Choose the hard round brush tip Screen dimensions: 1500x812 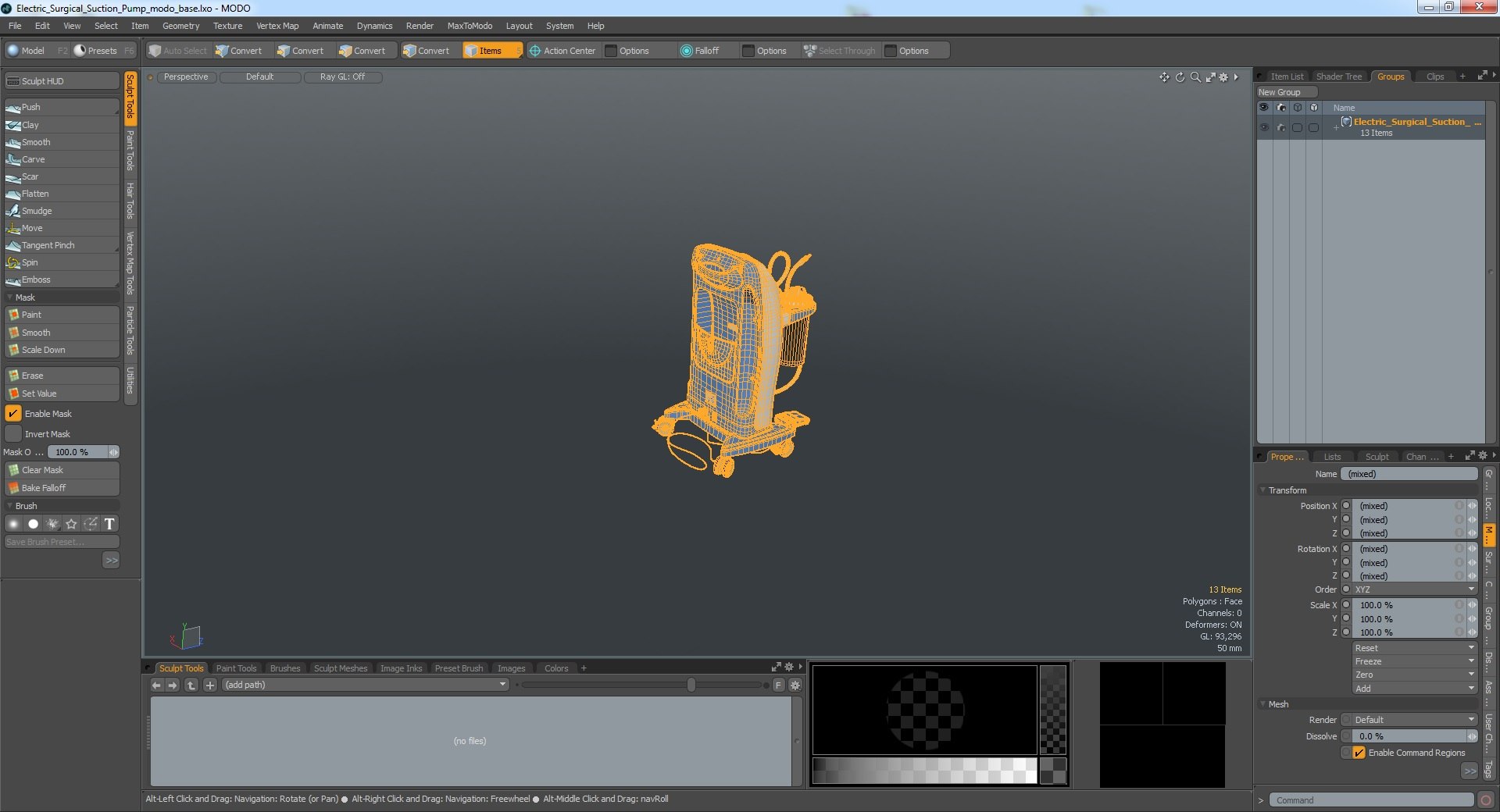pos(33,524)
